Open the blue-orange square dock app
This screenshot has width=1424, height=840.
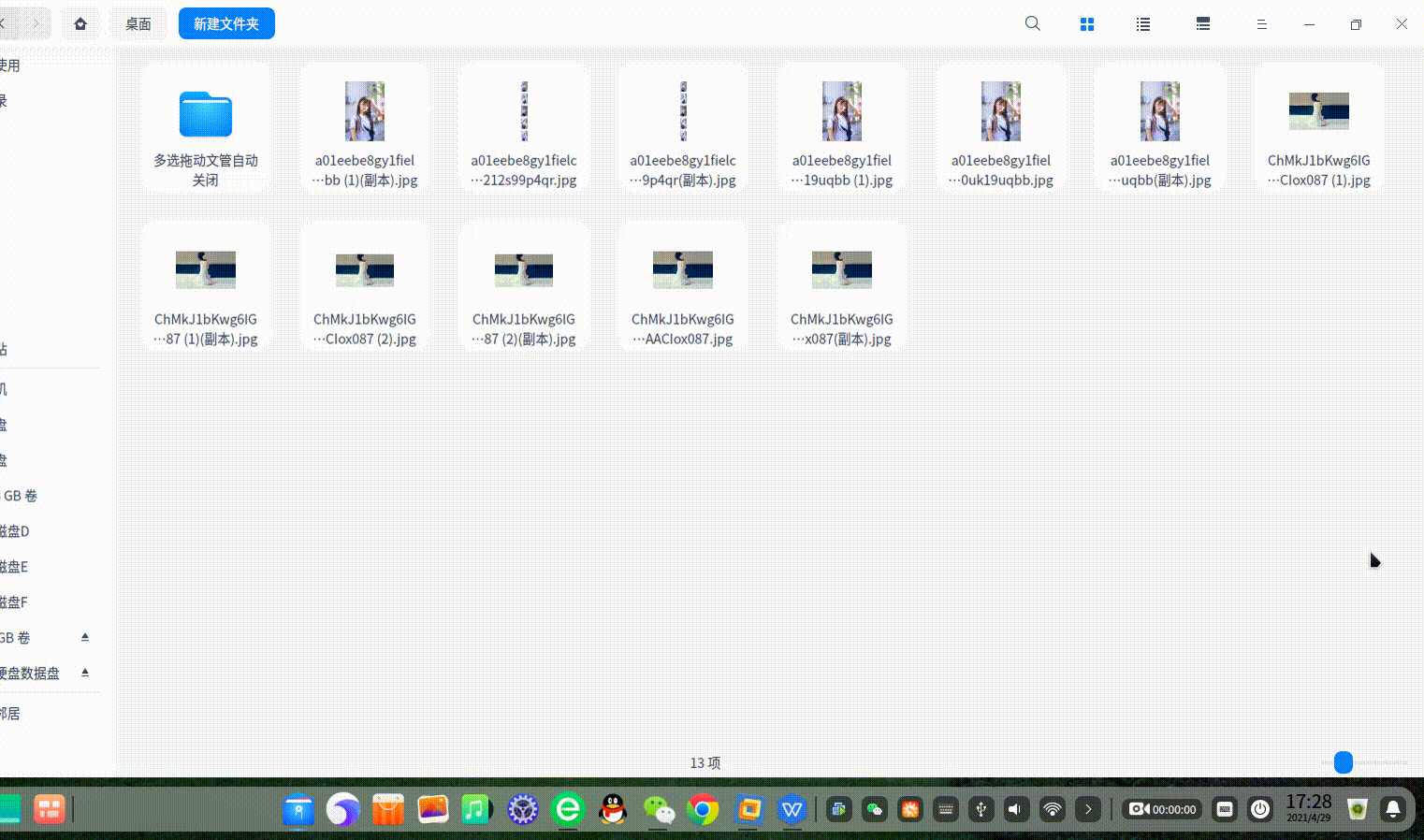(x=748, y=809)
